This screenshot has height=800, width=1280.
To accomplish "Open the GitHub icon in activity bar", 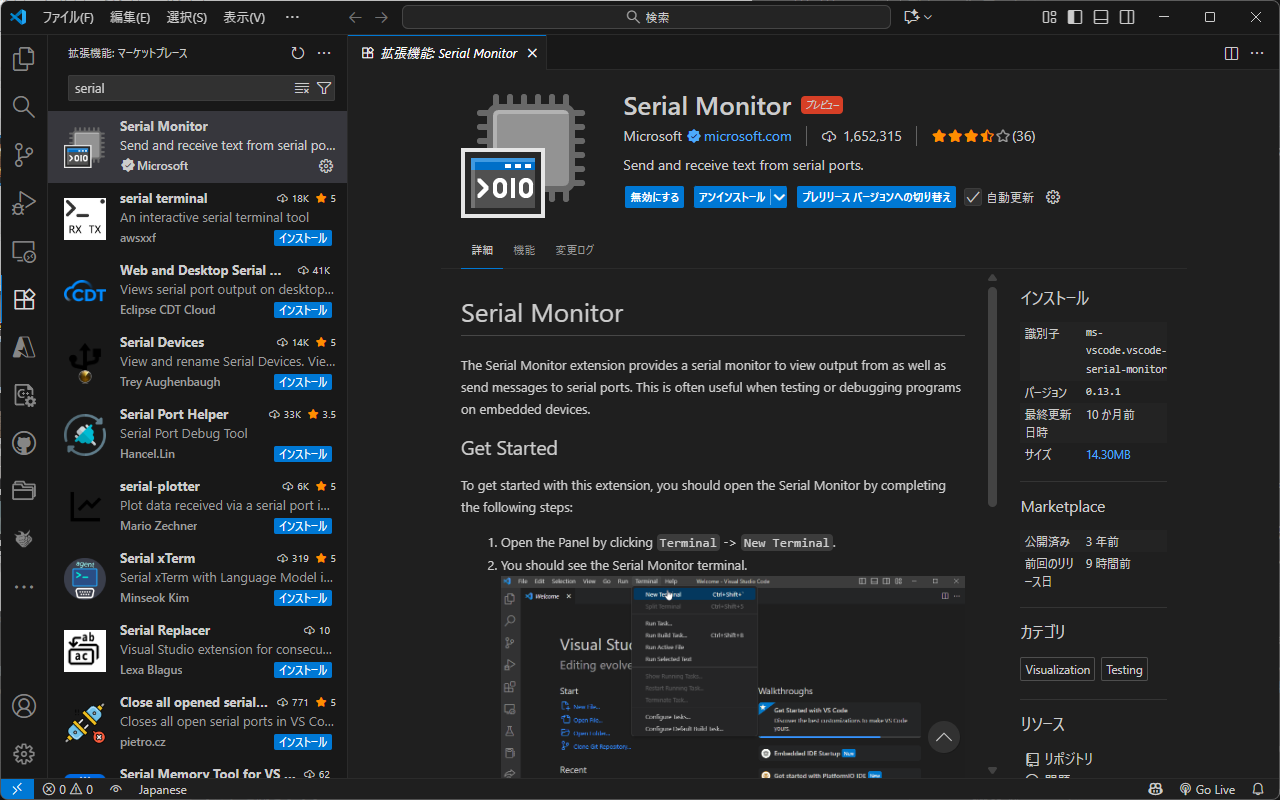I will pyautogui.click(x=24, y=443).
